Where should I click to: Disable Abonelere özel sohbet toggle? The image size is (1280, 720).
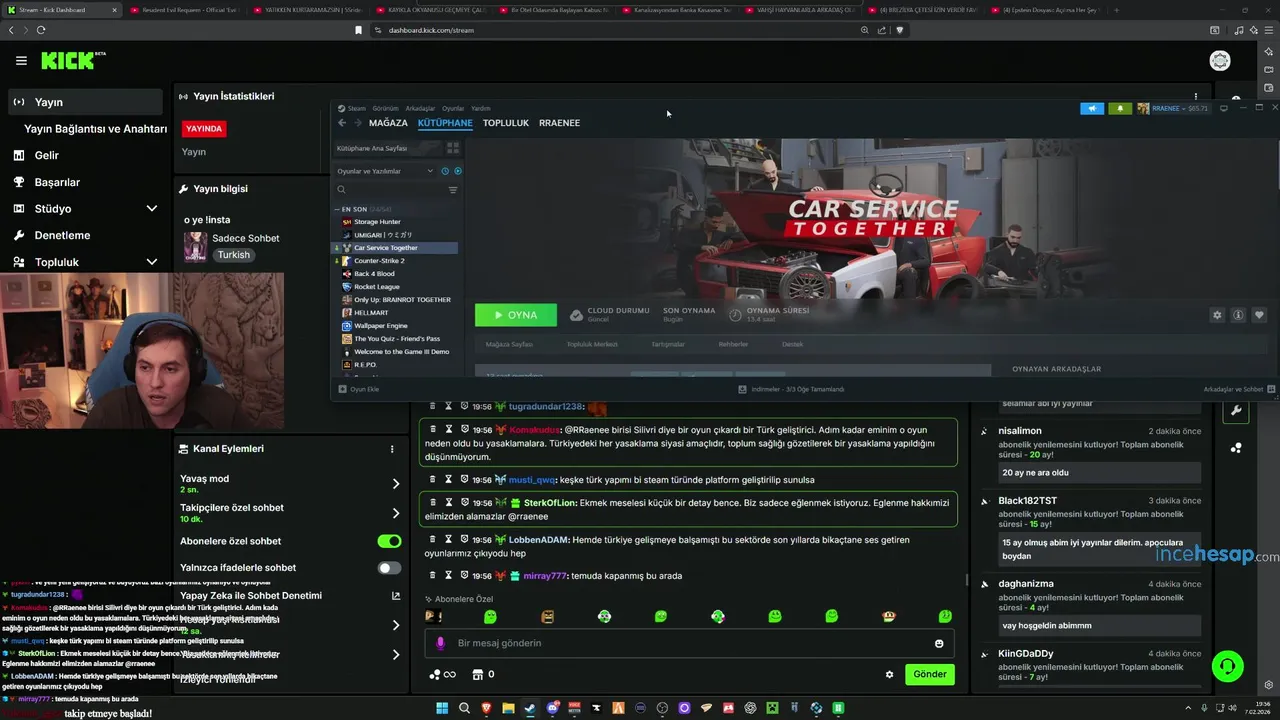[x=389, y=541]
